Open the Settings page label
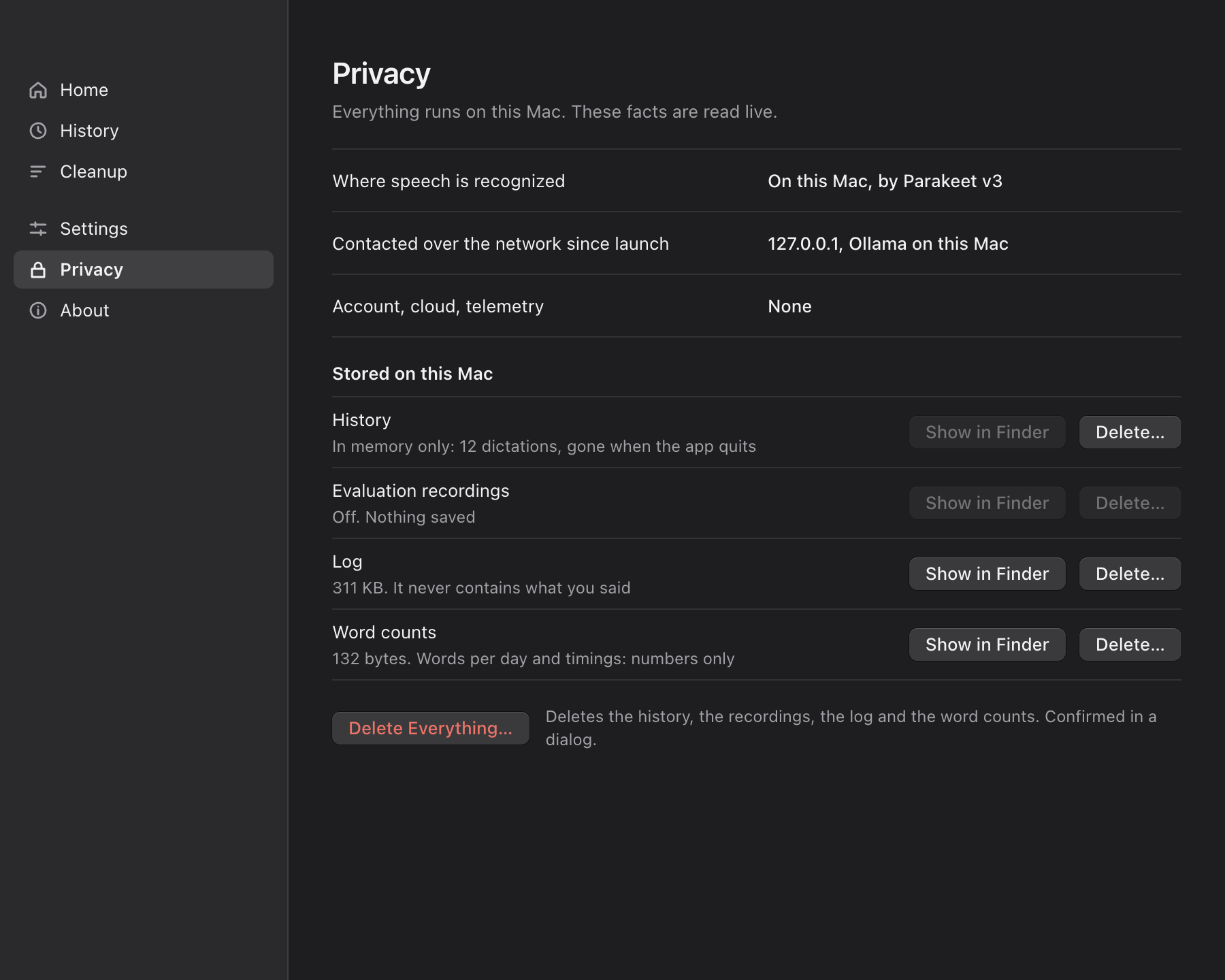The width and height of the screenshot is (1225, 980). click(94, 229)
